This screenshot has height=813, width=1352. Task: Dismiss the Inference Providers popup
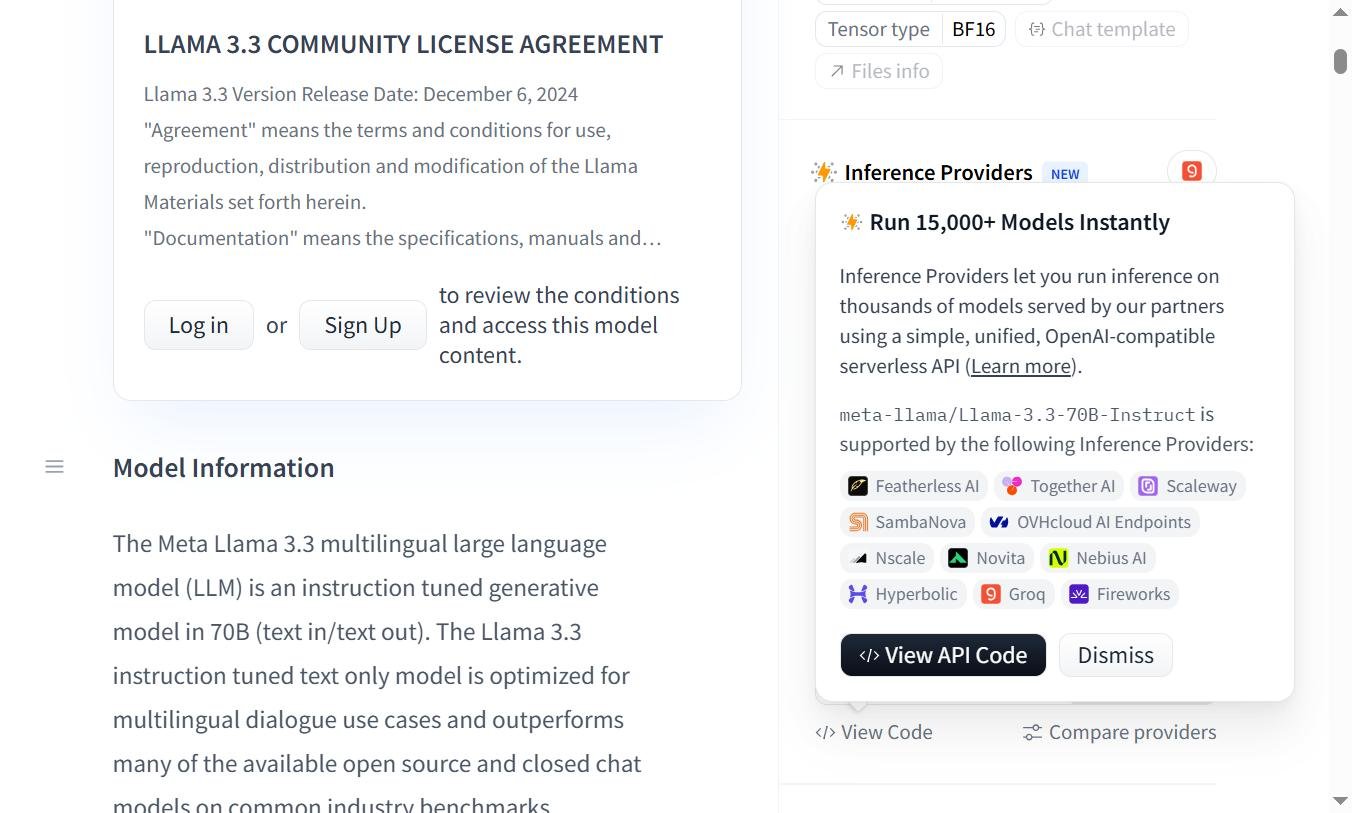(x=1115, y=655)
